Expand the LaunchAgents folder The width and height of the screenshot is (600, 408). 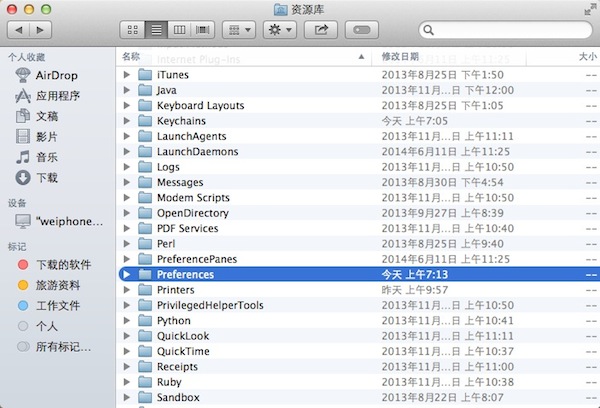127,136
